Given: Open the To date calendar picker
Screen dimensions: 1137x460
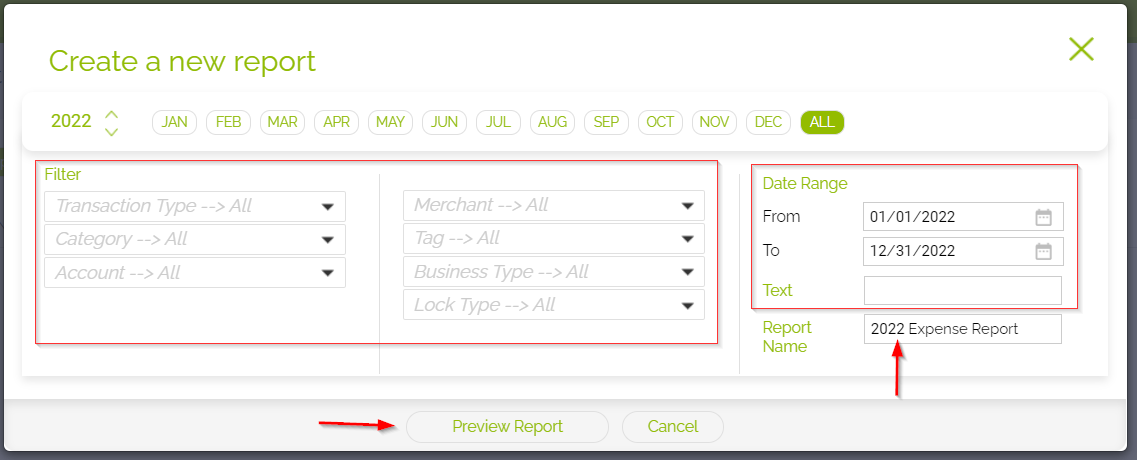Looking at the screenshot, I should [x=1043, y=251].
